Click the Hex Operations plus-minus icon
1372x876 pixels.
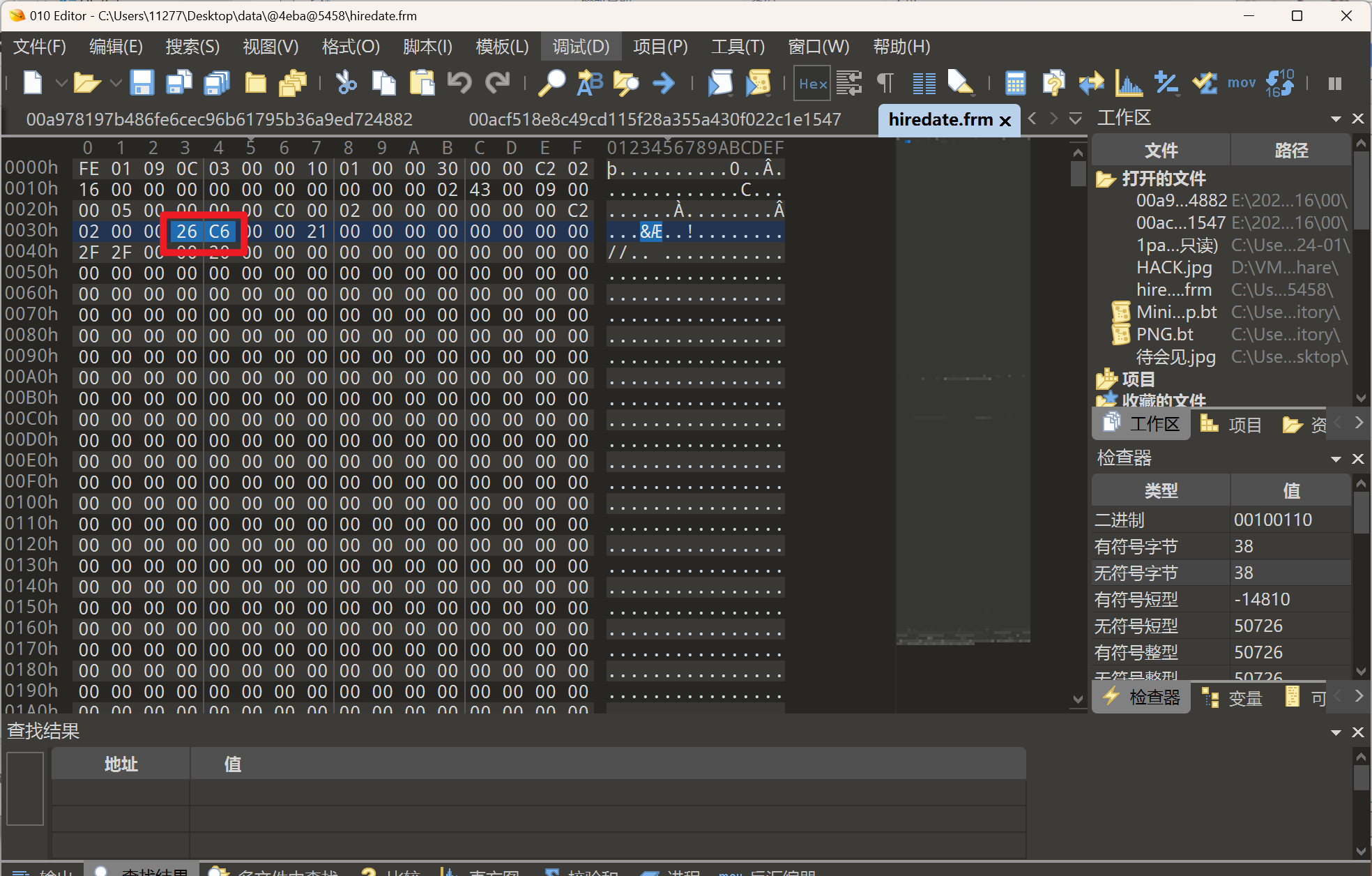point(1166,84)
